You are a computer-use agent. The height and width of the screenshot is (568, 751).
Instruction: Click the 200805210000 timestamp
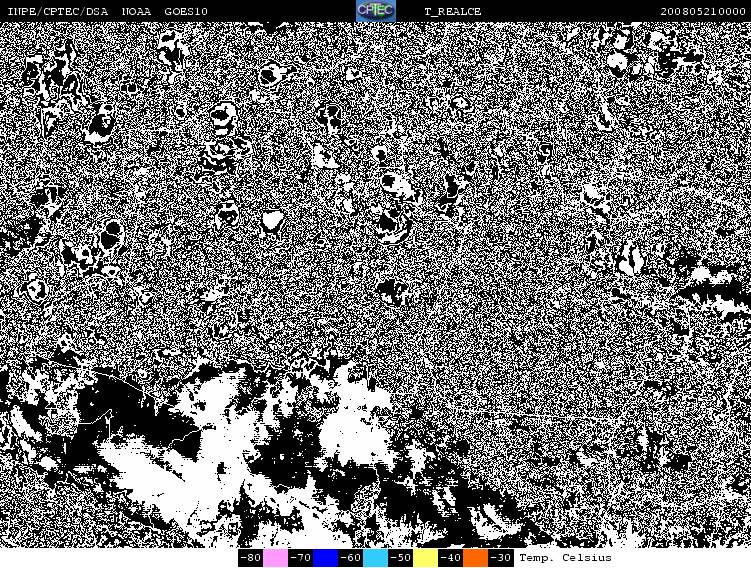click(703, 11)
